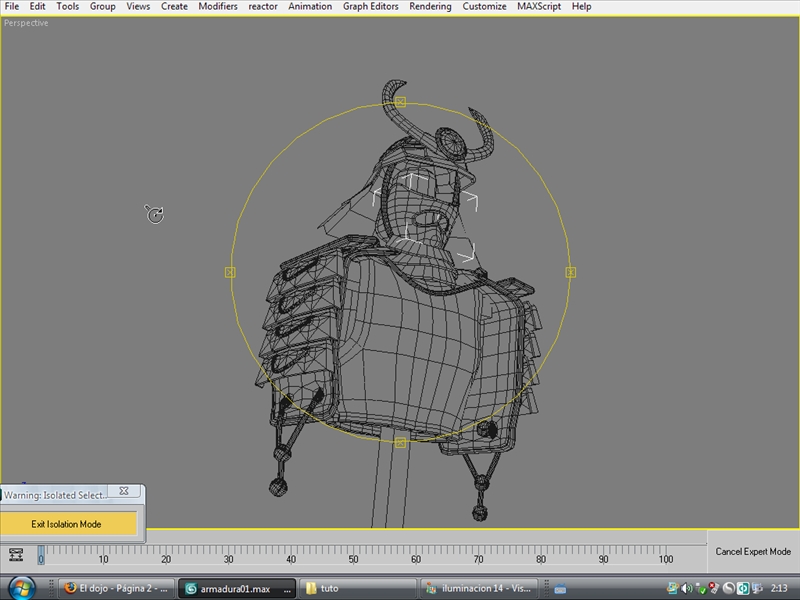Click the taskbar clock showing 2:13

tap(779, 588)
